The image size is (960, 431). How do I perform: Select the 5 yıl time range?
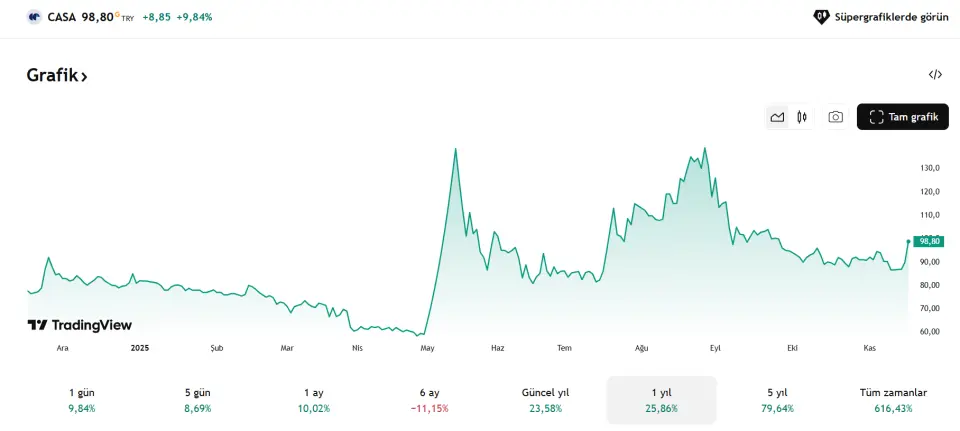[x=777, y=400]
